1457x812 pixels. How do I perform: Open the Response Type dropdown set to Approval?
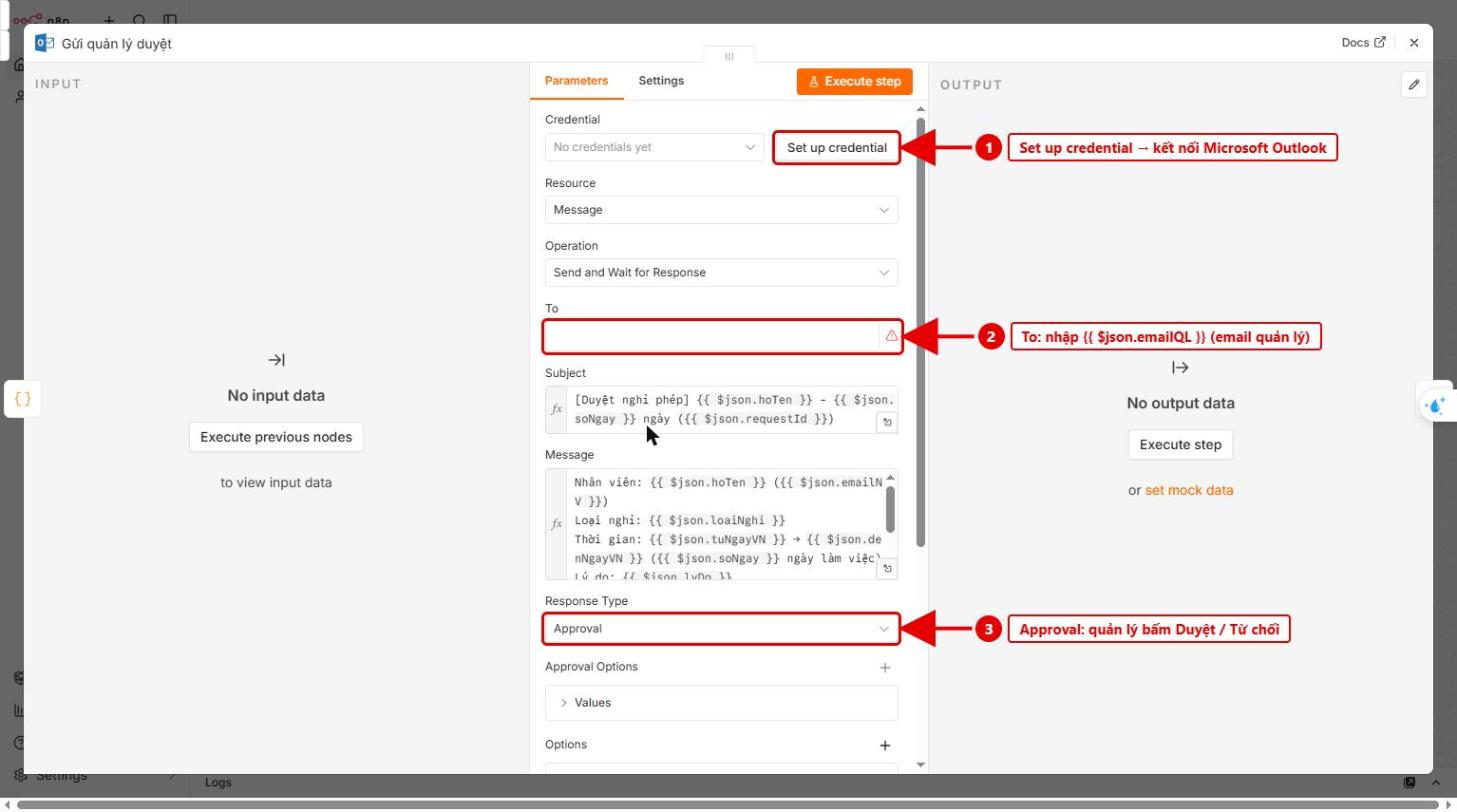(721, 629)
